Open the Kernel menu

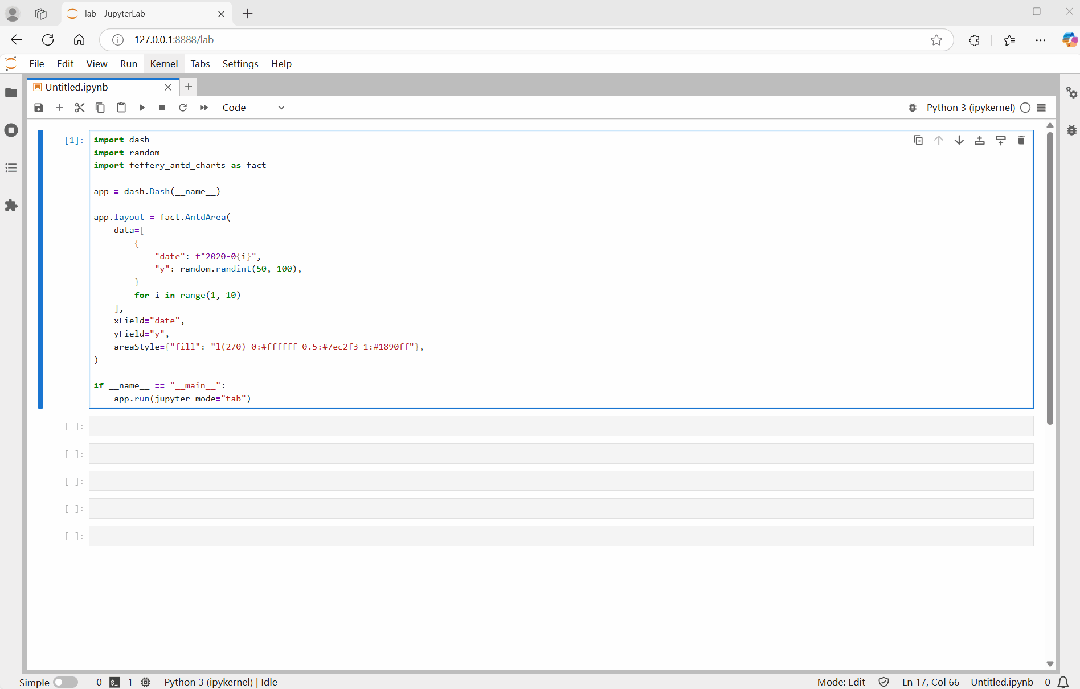point(163,63)
